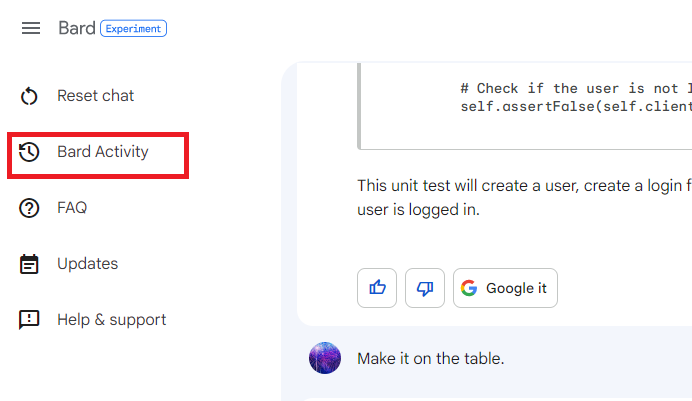Image resolution: width=692 pixels, height=401 pixels.
Task: Open the Updates sidebar entry
Action: [87, 264]
